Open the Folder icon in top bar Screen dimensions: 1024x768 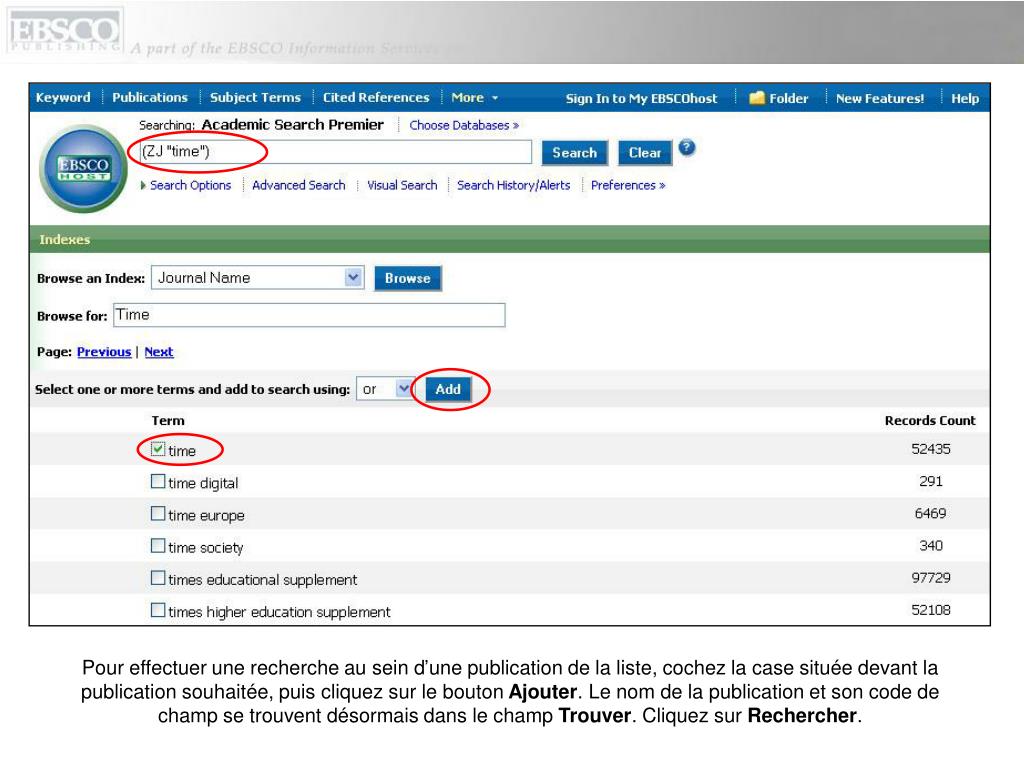[757, 98]
